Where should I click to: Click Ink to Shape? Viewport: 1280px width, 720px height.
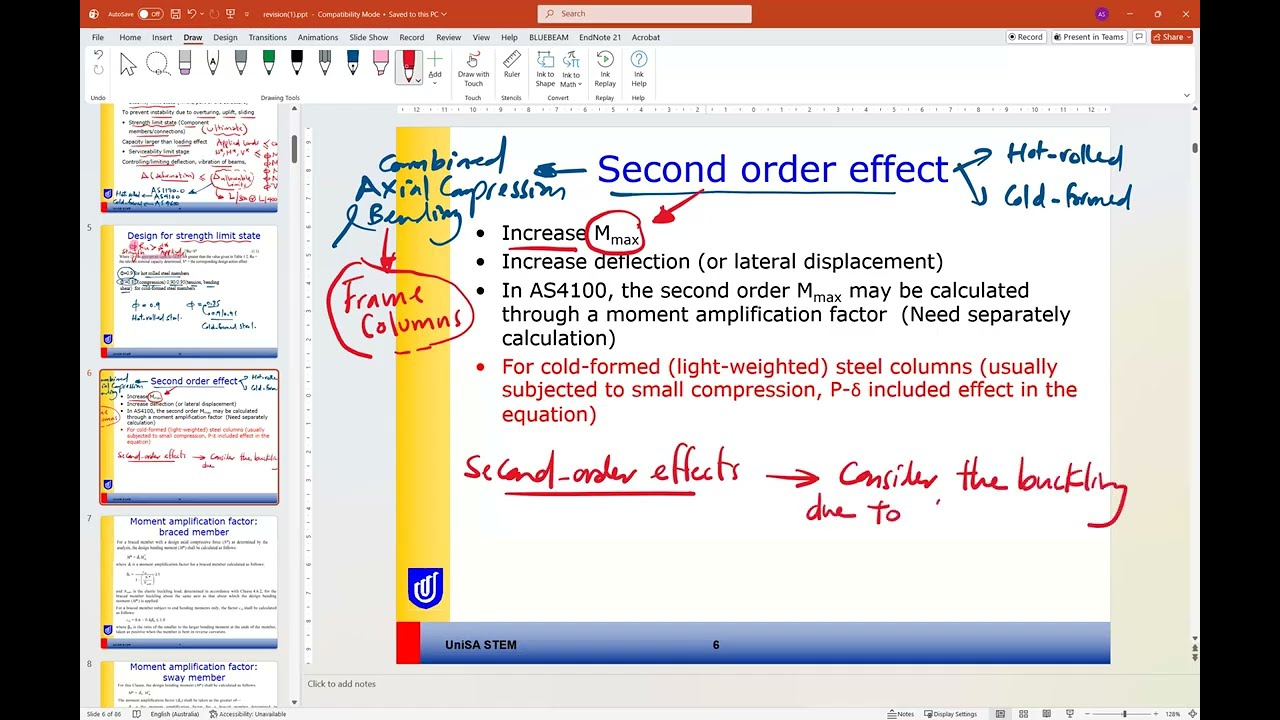545,68
